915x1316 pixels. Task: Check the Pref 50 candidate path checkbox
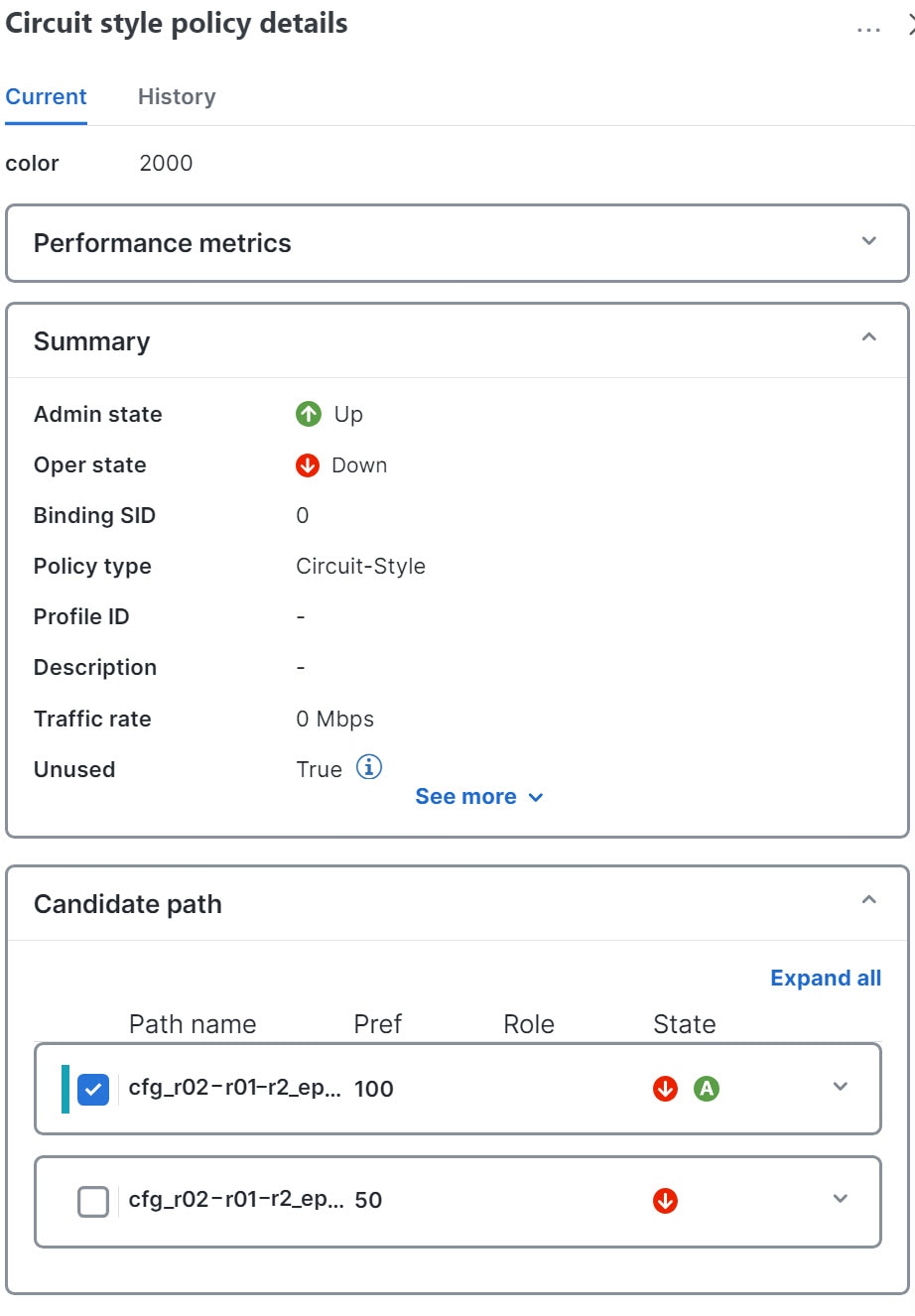pyautogui.click(x=93, y=1202)
